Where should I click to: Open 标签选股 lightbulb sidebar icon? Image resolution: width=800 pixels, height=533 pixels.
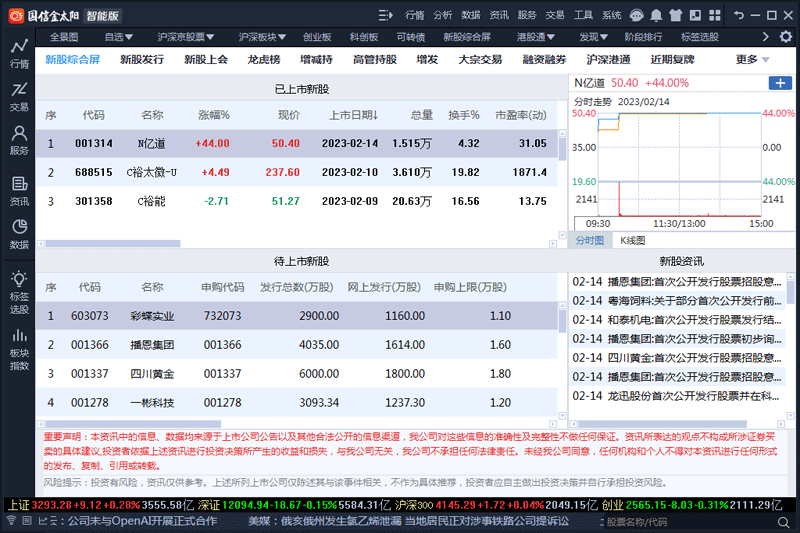pos(19,288)
